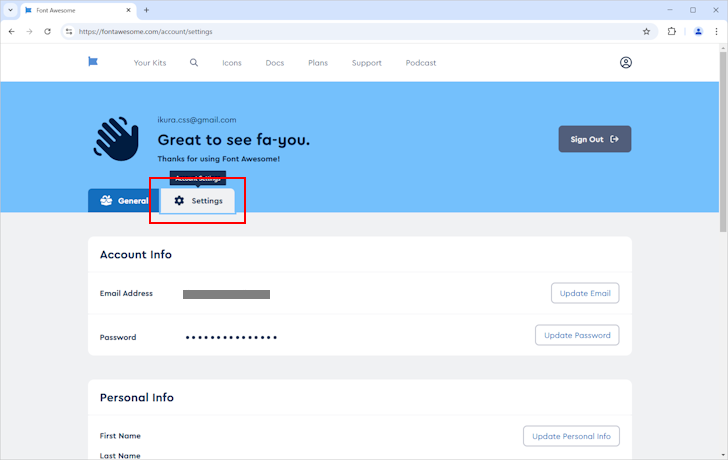Open Your Kits in navigation
Image resolution: width=728 pixels, height=460 pixels.
(x=151, y=63)
